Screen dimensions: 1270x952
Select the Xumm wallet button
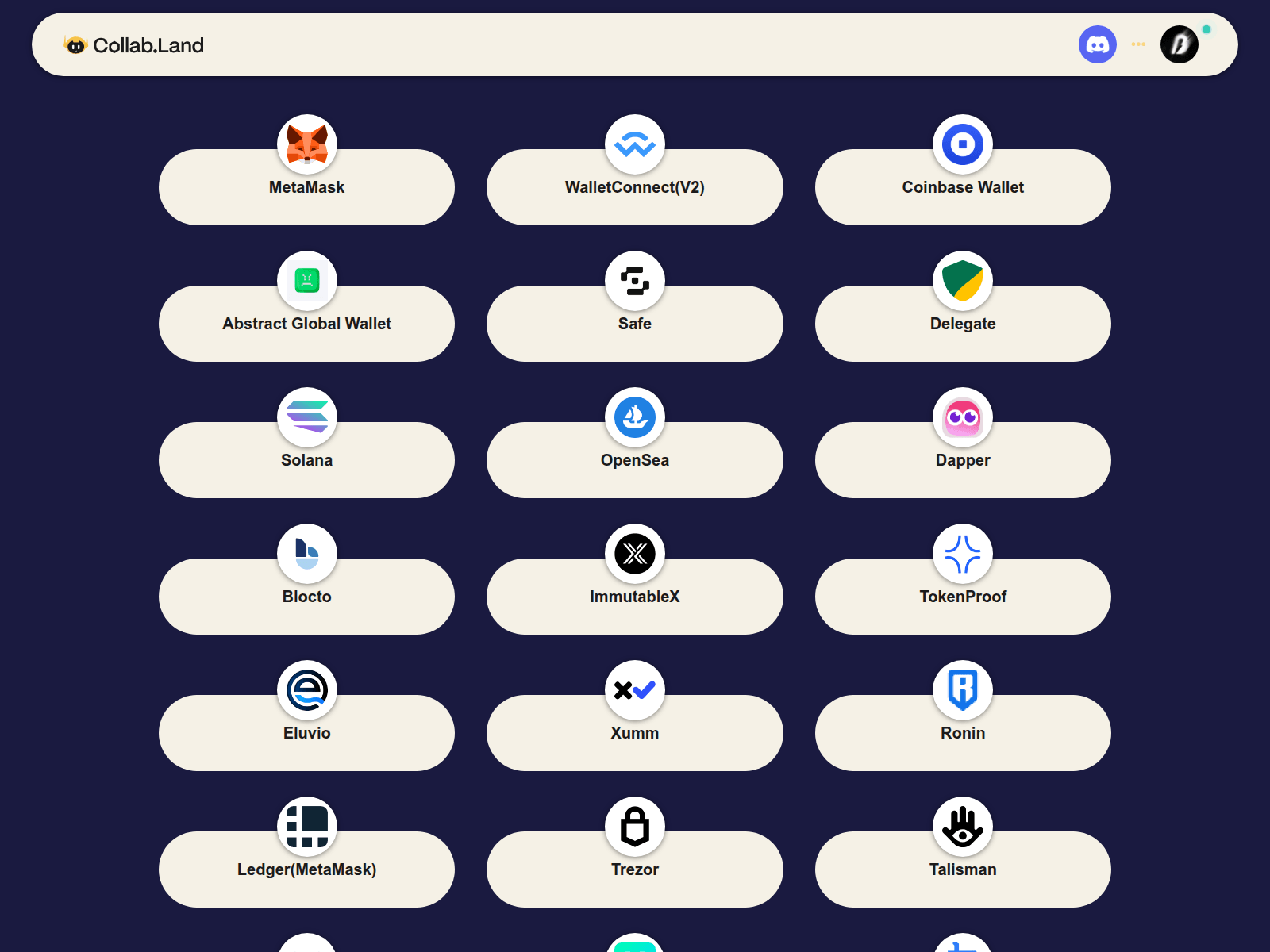click(634, 733)
